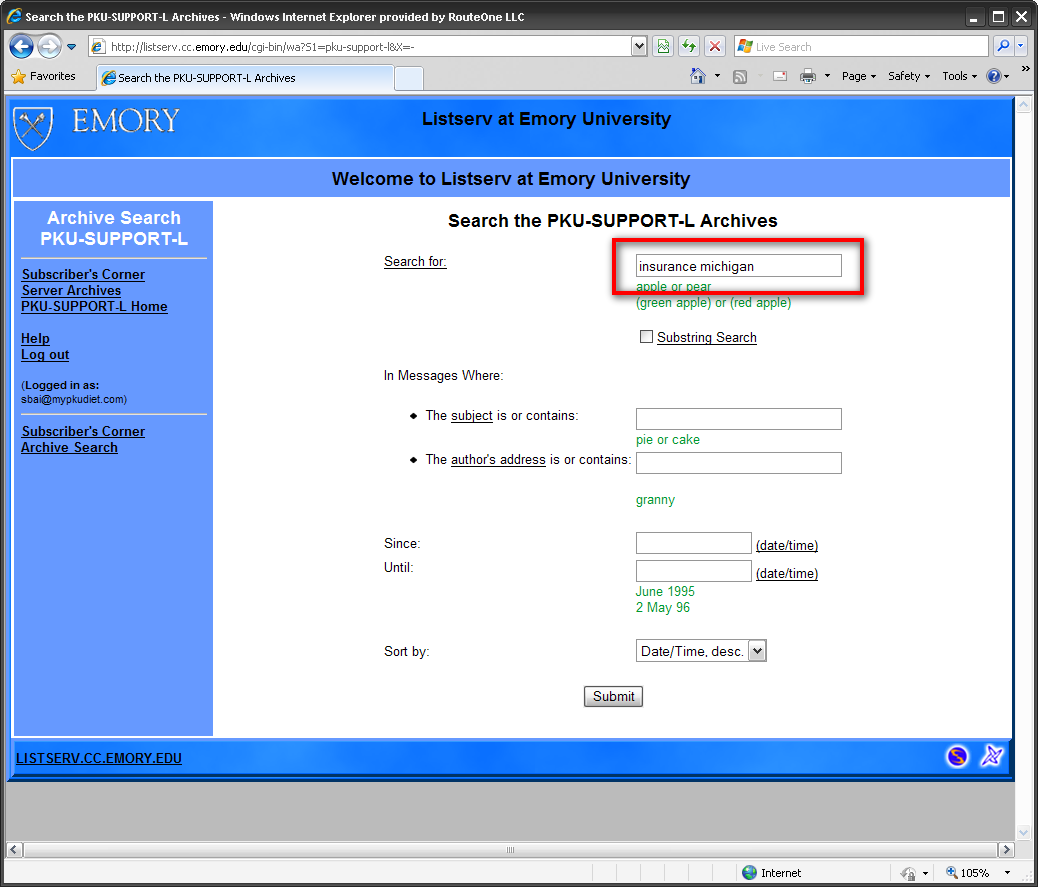Open the Subscriber's Corner link above Server Archives
The width and height of the screenshot is (1038, 887).
[x=83, y=274]
